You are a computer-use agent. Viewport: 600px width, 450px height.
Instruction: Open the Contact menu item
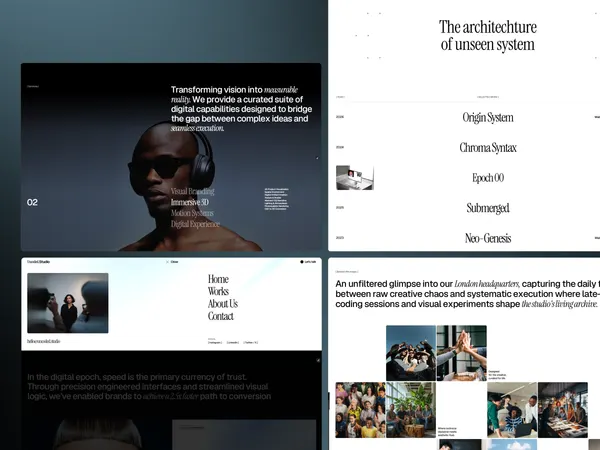tap(221, 316)
